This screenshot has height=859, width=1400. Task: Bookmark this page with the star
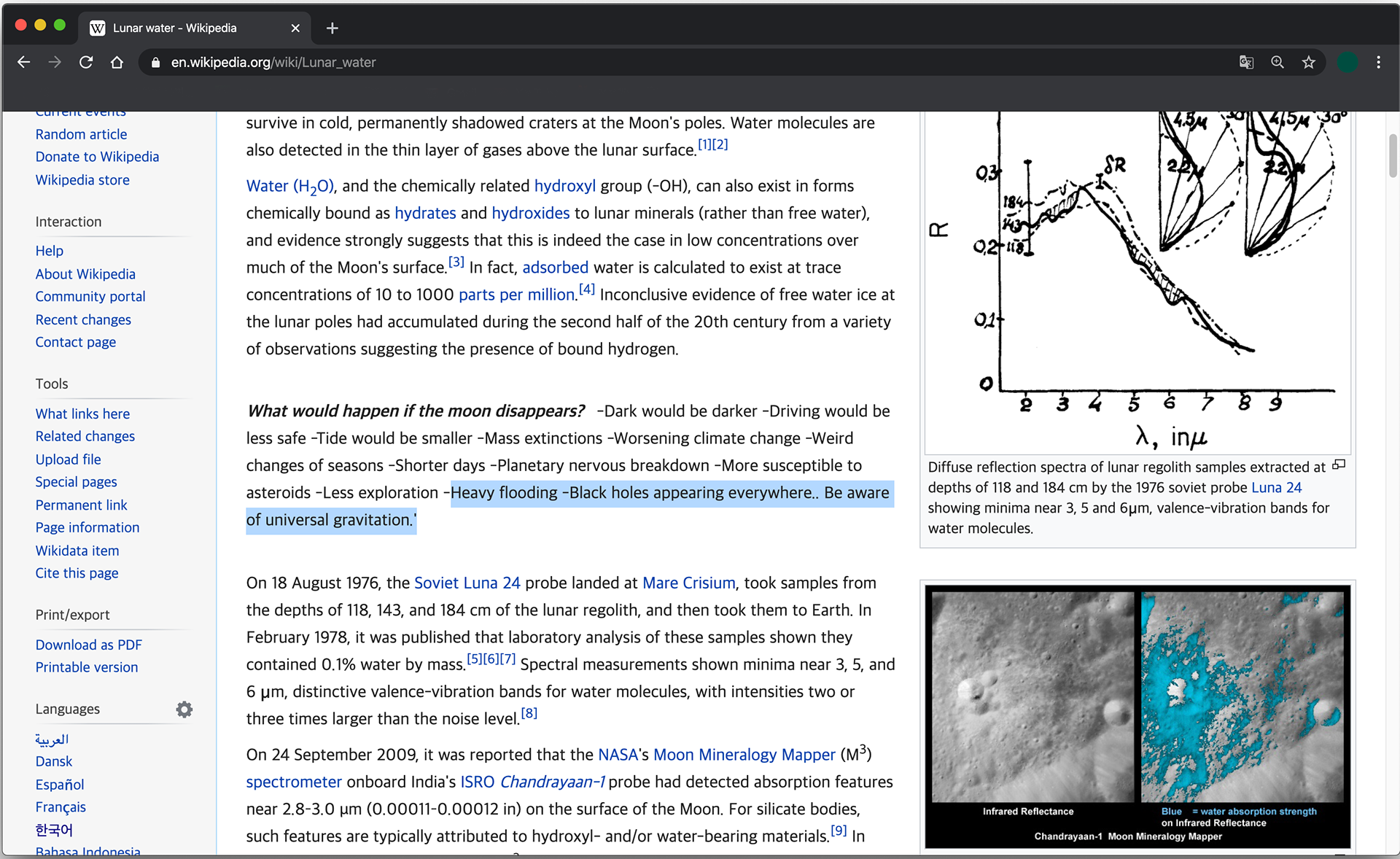tap(1309, 62)
